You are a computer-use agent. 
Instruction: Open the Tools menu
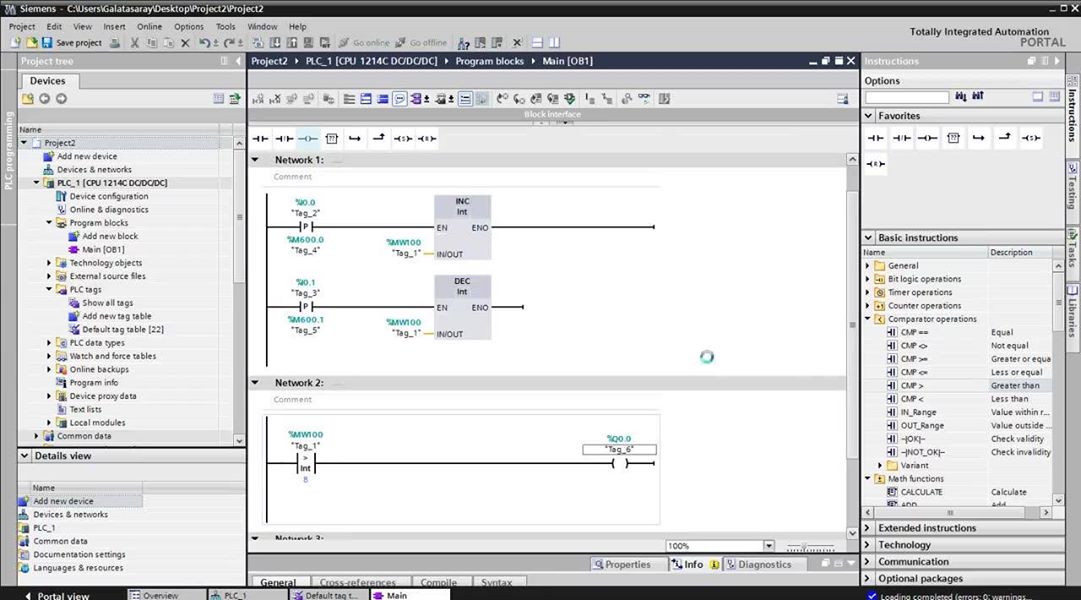[225, 26]
